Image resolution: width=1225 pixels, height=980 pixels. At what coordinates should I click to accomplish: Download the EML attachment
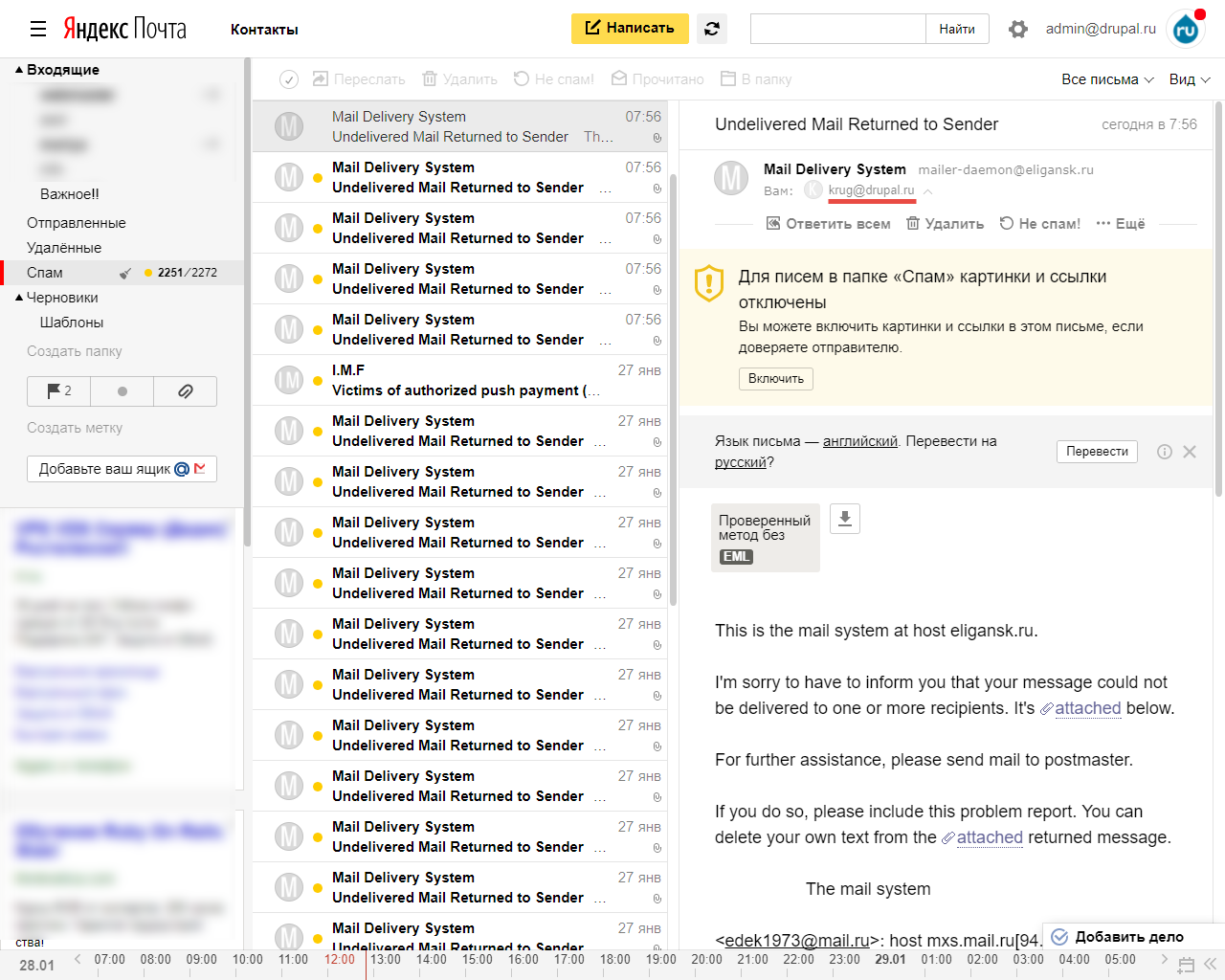pyautogui.click(x=845, y=519)
